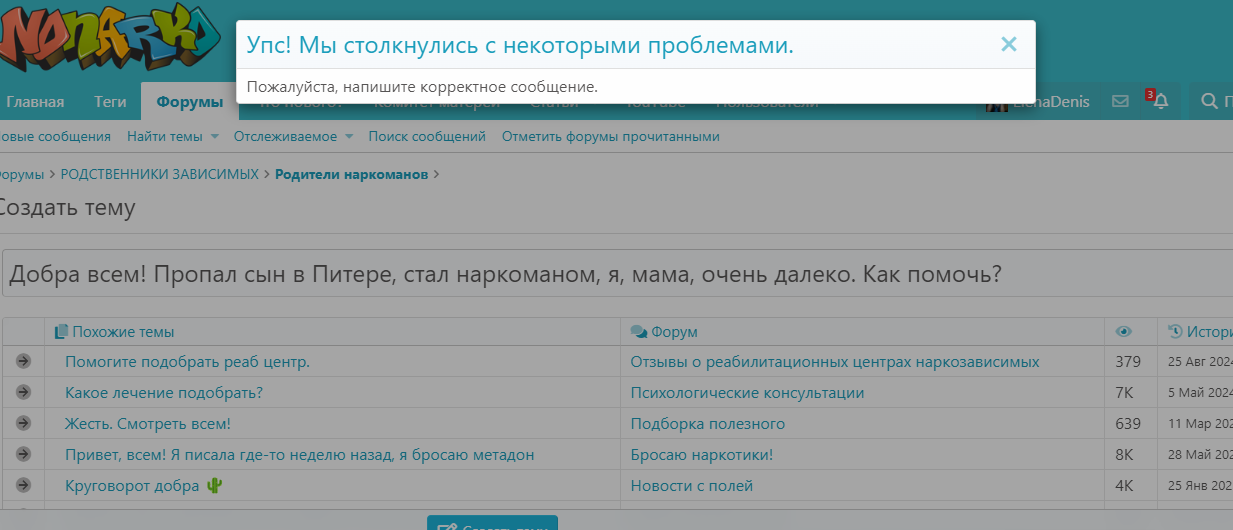The image size is (1233, 530).
Task: Click the 639 views cell
Action: tap(1128, 424)
